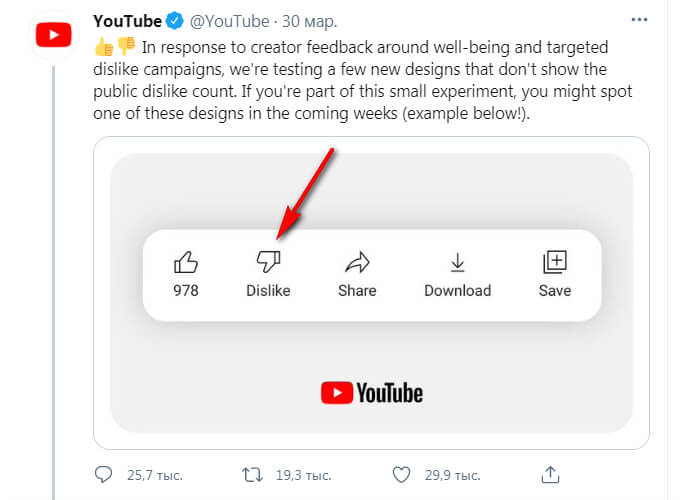Reply to the tweet via comment icon
The height and width of the screenshot is (500, 700).
pyautogui.click(x=103, y=473)
